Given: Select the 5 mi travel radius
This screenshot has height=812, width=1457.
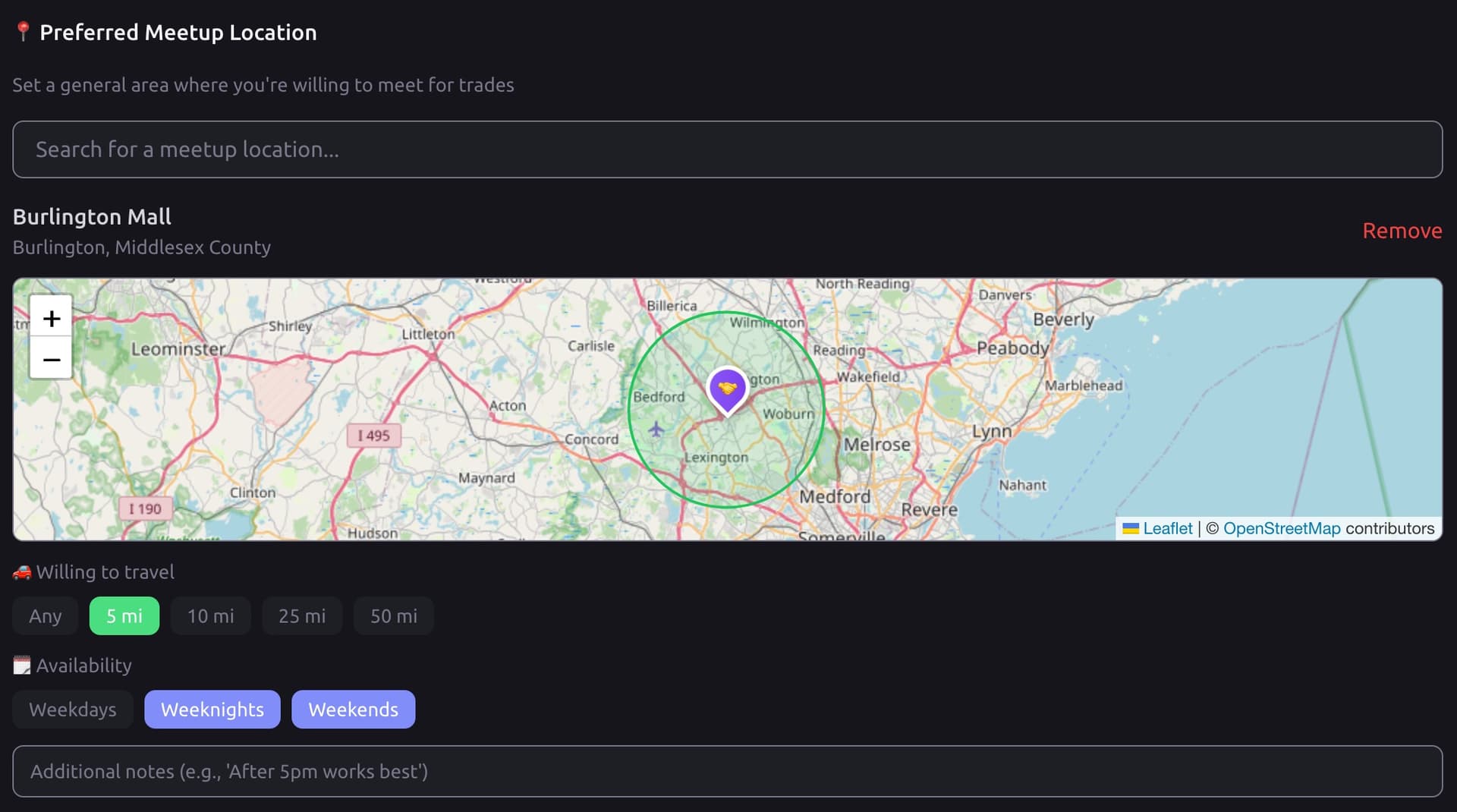Looking at the screenshot, I should pos(124,616).
